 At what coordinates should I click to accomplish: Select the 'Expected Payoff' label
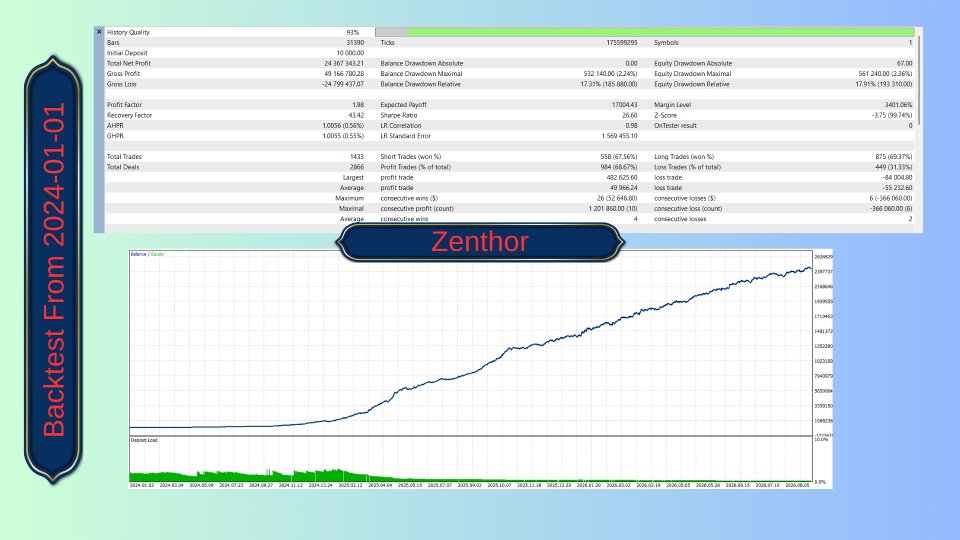click(x=403, y=105)
